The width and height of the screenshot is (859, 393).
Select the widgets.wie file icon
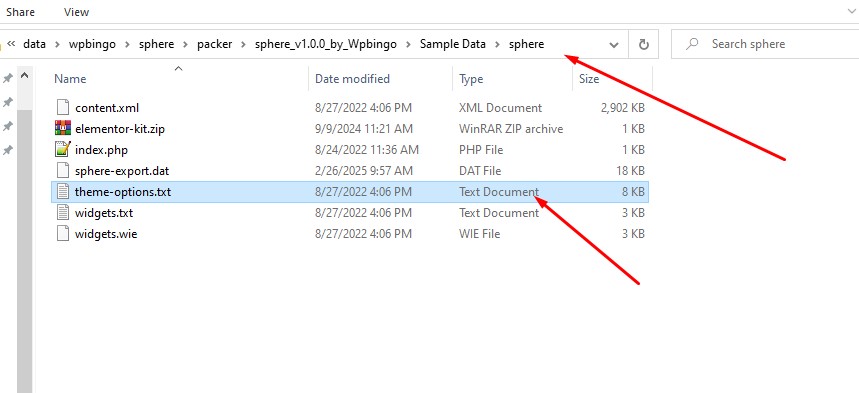pyautogui.click(x=64, y=233)
